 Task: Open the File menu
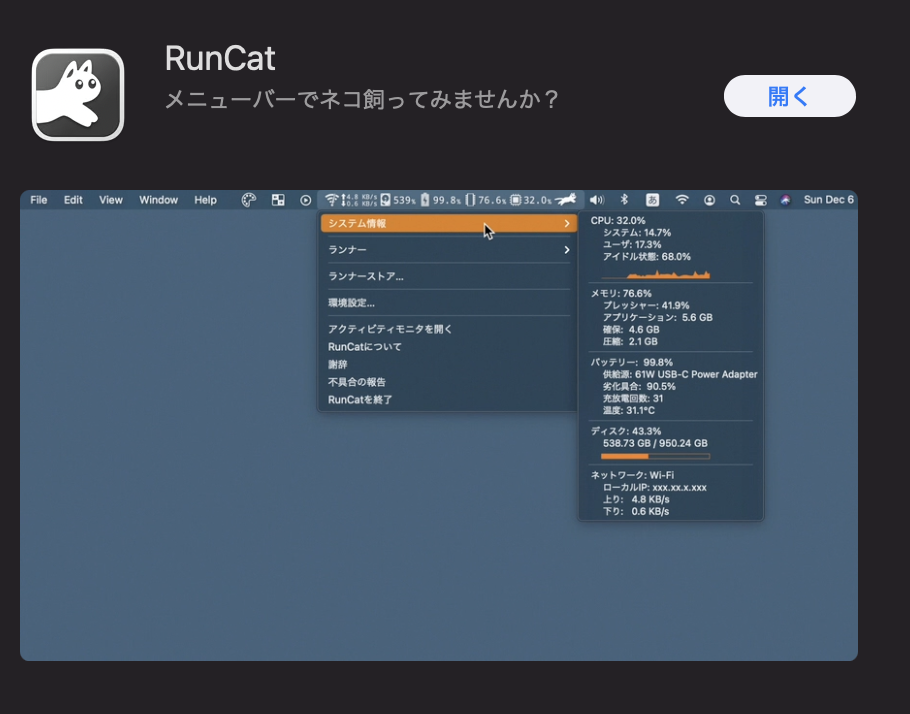coord(39,200)
